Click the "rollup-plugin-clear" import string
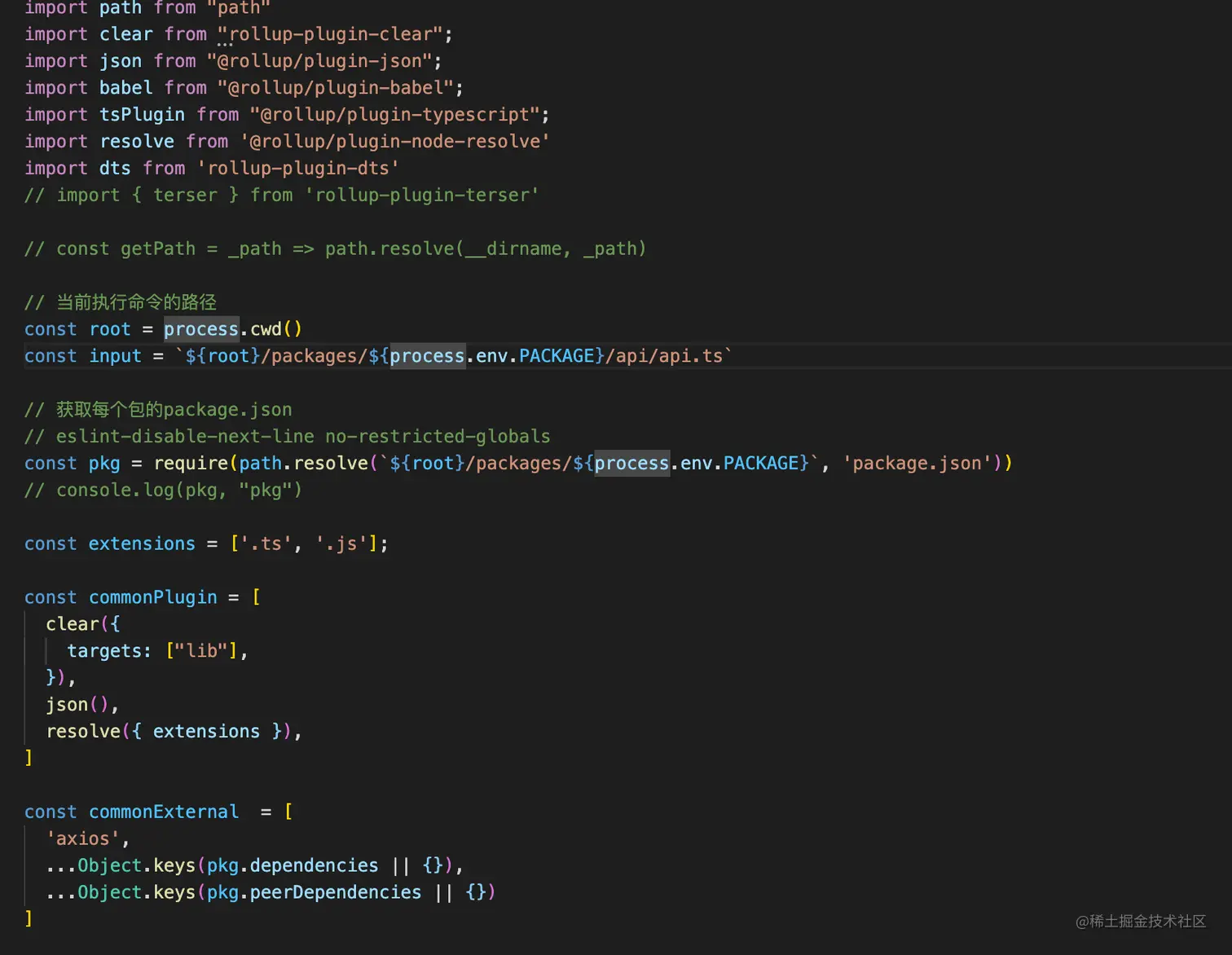The width and height of the screenshot is (1232, 955). point(330,34)
